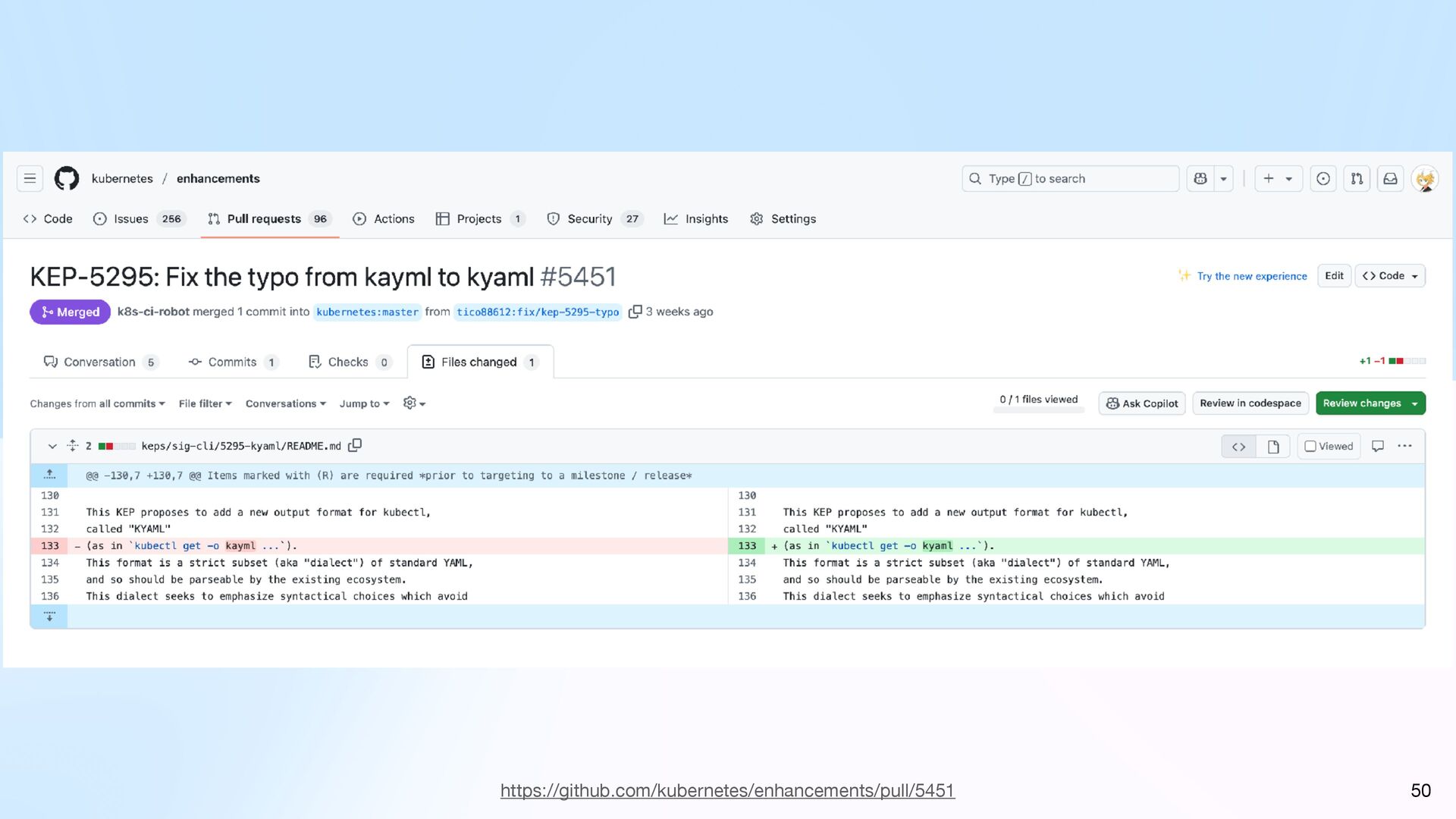Open the create new plus menu
The height and width of the screenshot is (819, 1456).
point(1279,179)
